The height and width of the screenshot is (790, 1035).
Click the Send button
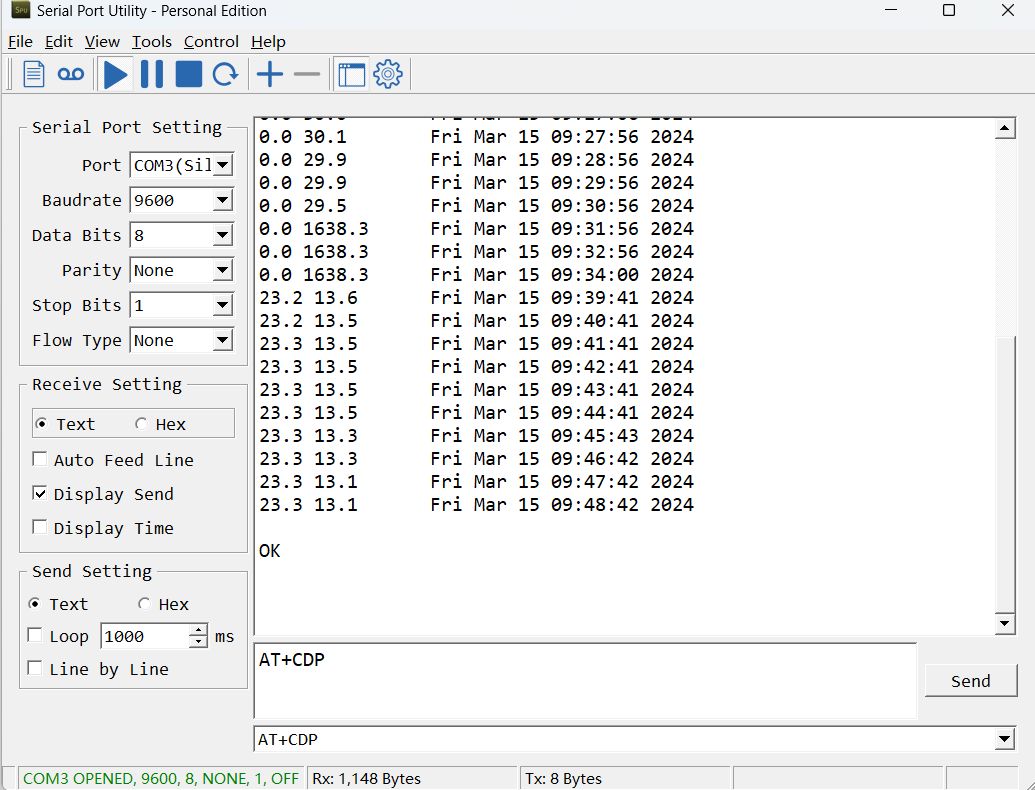tap(970, 680)
